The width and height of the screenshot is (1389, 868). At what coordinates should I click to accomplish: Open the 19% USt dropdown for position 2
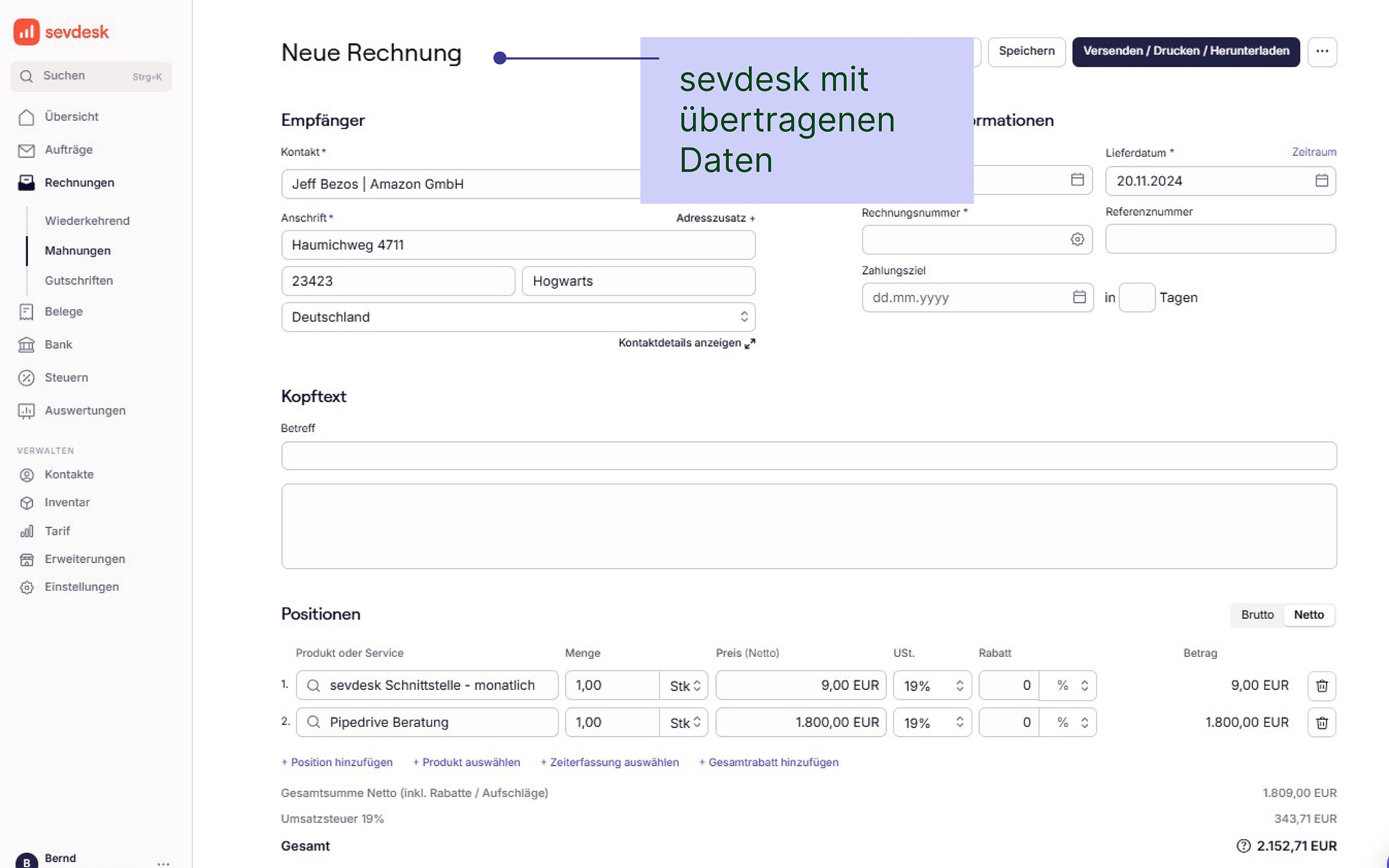932,722
